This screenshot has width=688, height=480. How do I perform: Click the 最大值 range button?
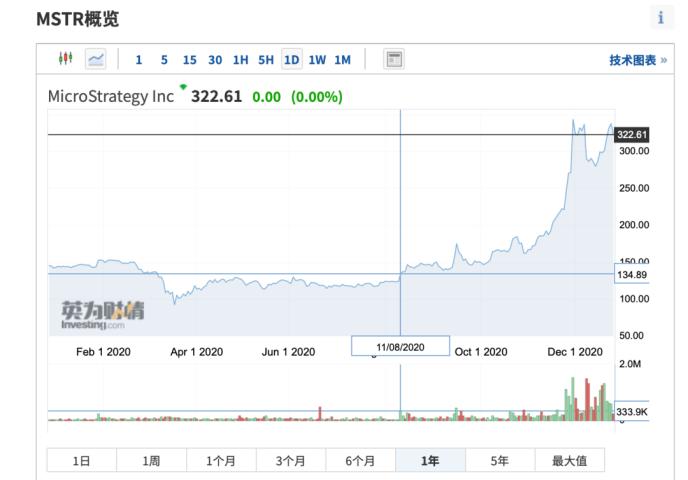[570, 461]
